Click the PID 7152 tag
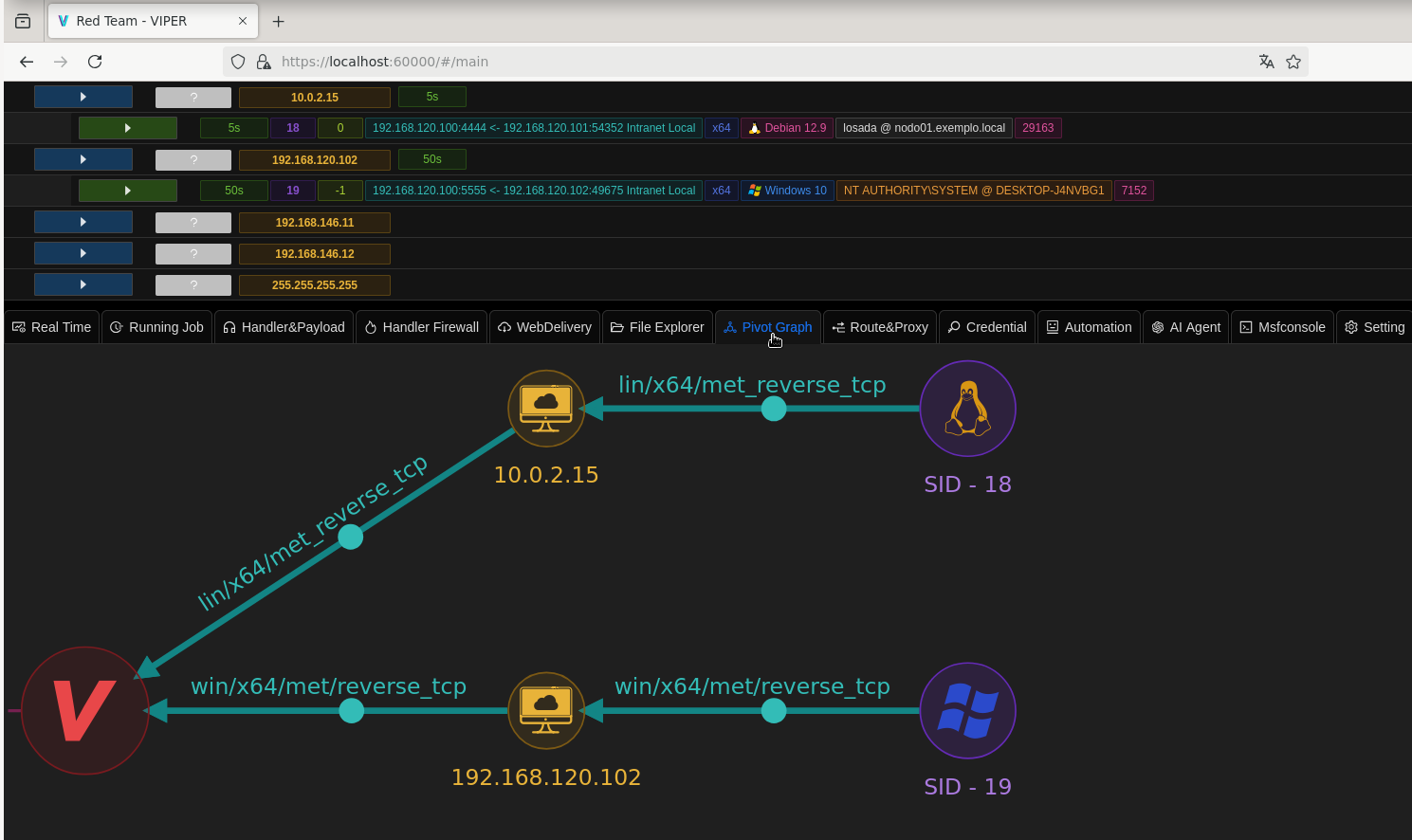Image resolution: width=1412 pixels, height=840 pixels. pyautogui.click(x=1134, y=191)
